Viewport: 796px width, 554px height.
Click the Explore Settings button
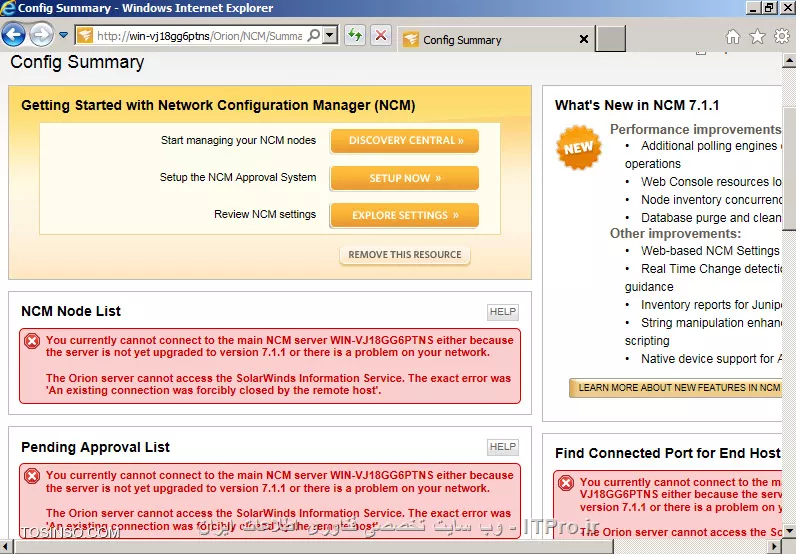405,215
